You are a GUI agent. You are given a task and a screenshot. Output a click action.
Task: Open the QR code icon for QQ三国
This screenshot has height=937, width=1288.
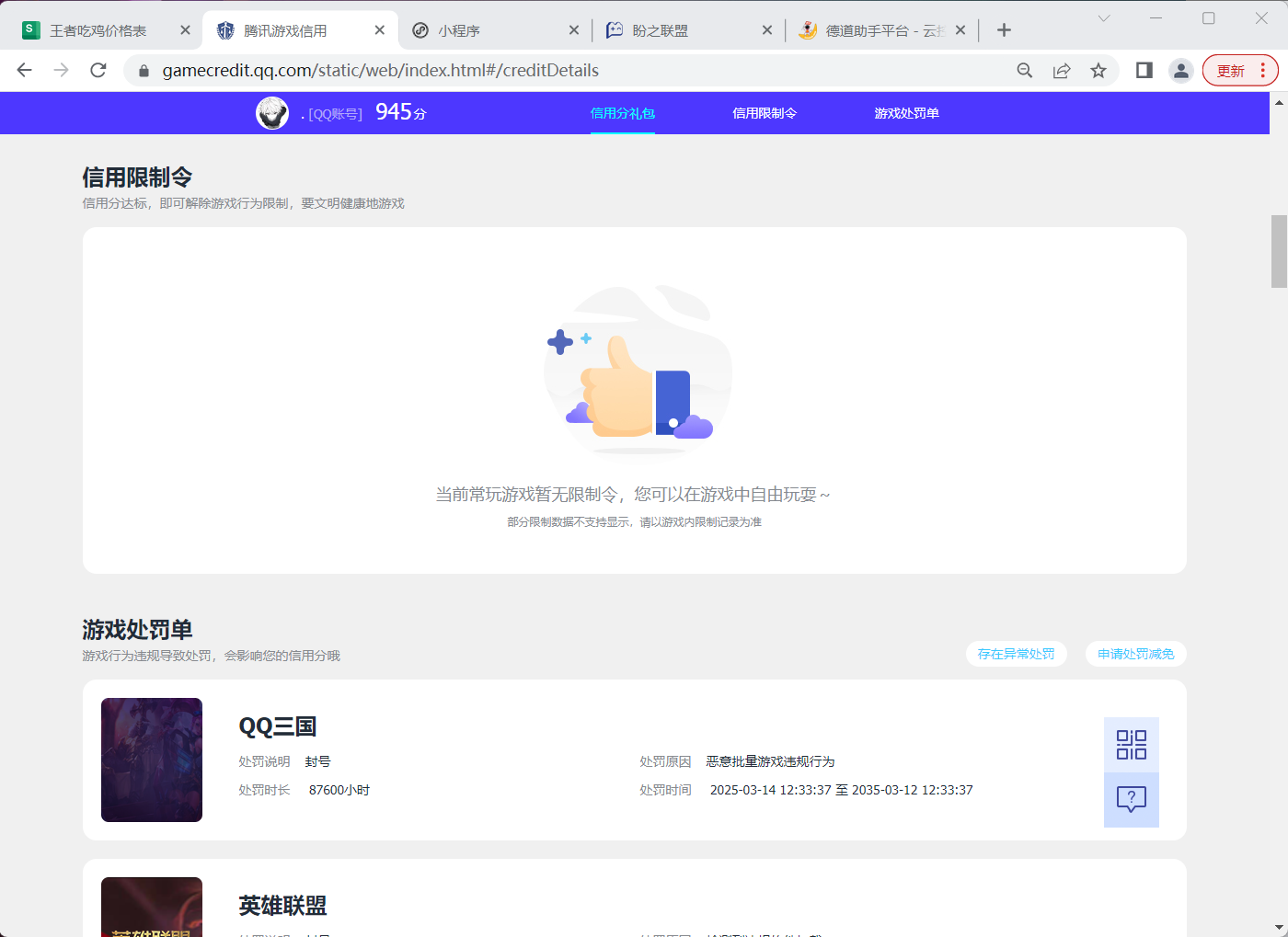point(1132,745)
